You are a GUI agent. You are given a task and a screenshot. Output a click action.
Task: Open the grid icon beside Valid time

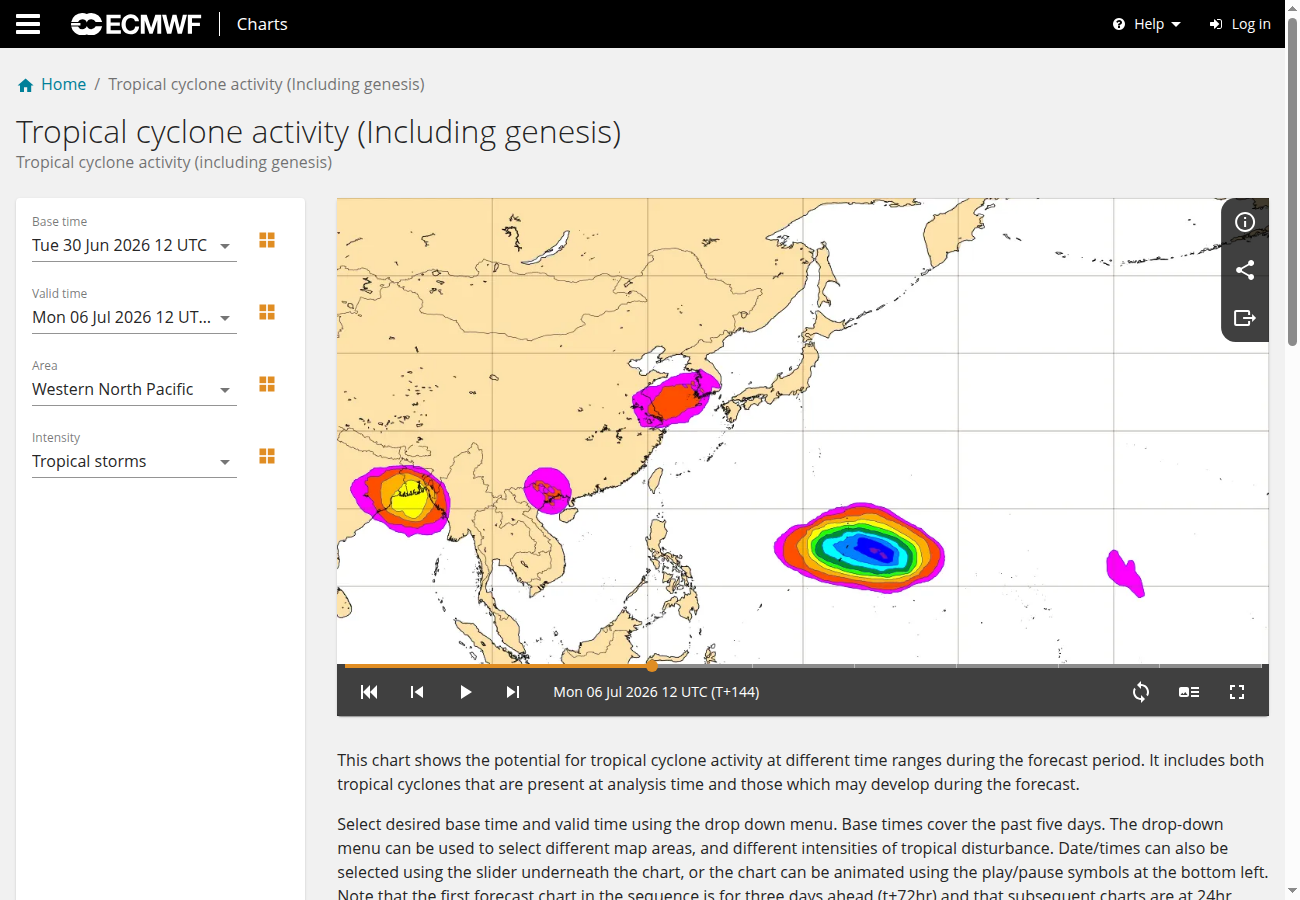pos(267,313)
